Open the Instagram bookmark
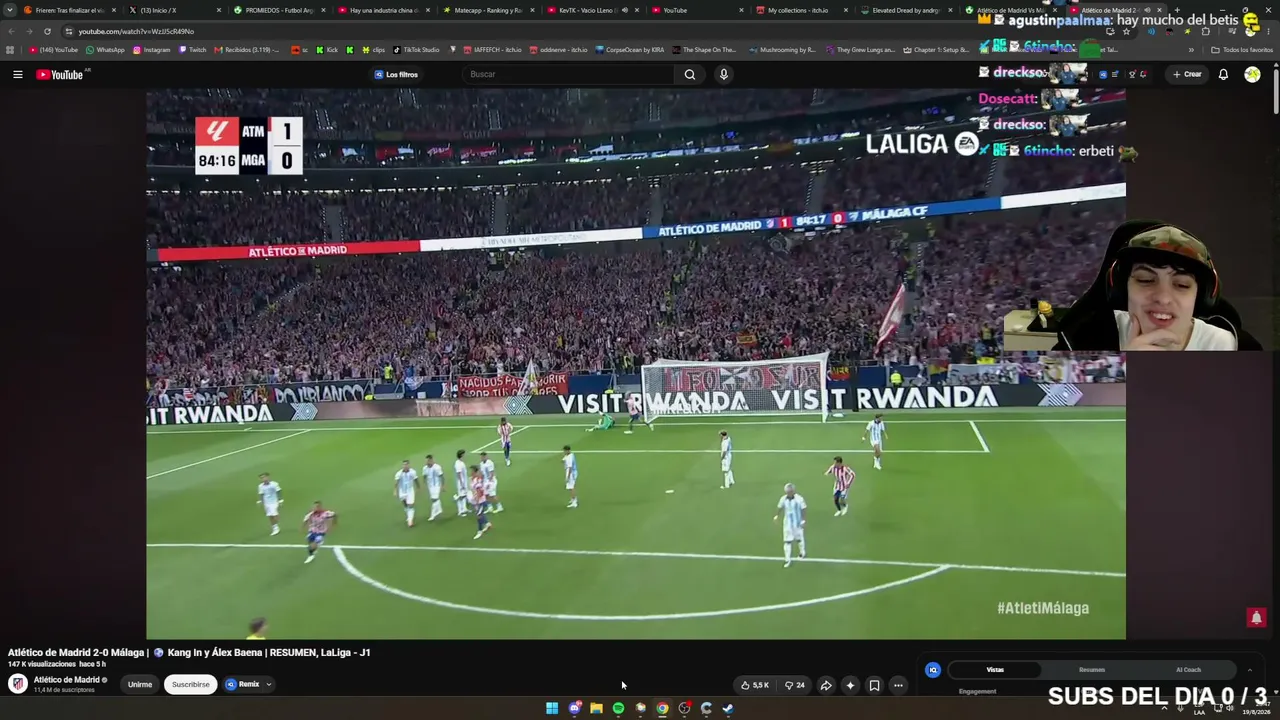1280x720 pixels. pos(152,50)
